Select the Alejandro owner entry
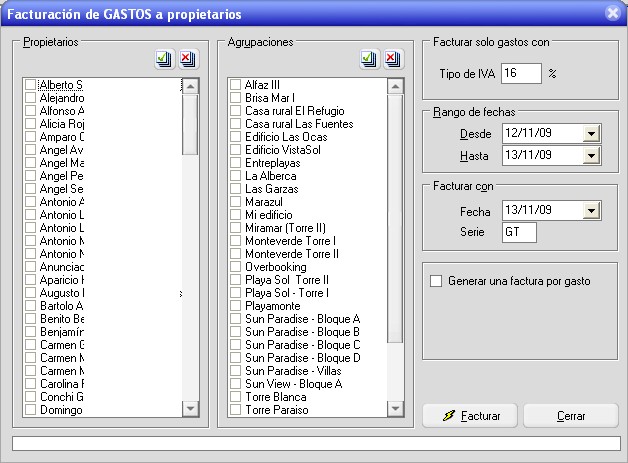Screen dimensions: 628x463 point(62,98)
